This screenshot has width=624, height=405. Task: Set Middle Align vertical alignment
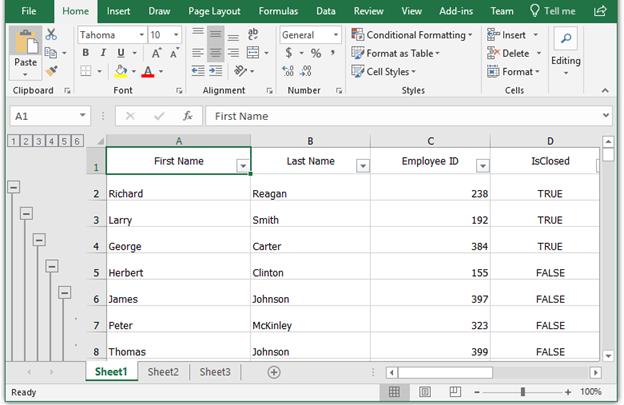[215, 34]
